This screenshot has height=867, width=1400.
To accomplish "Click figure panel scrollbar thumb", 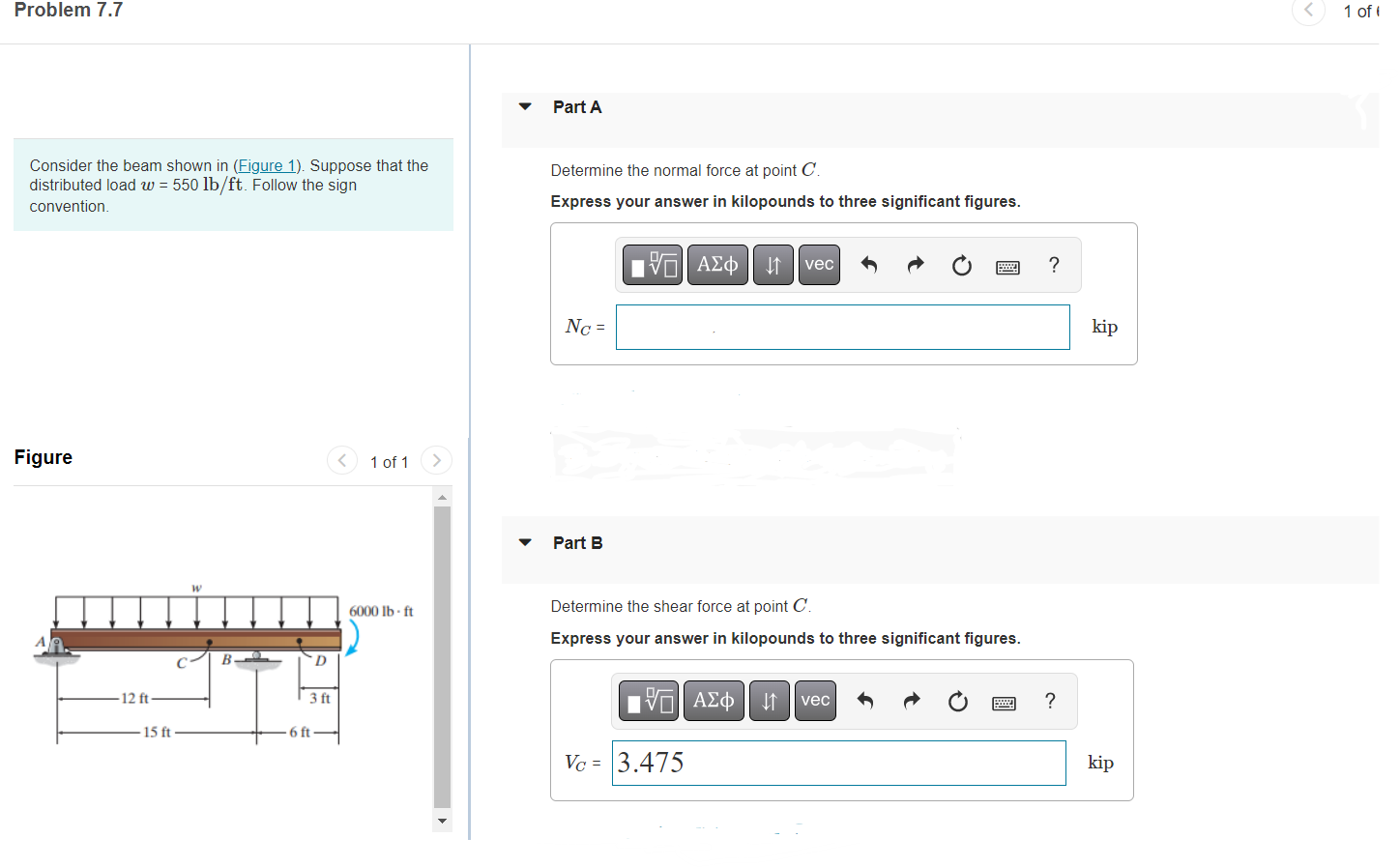I will coord(442,656).
